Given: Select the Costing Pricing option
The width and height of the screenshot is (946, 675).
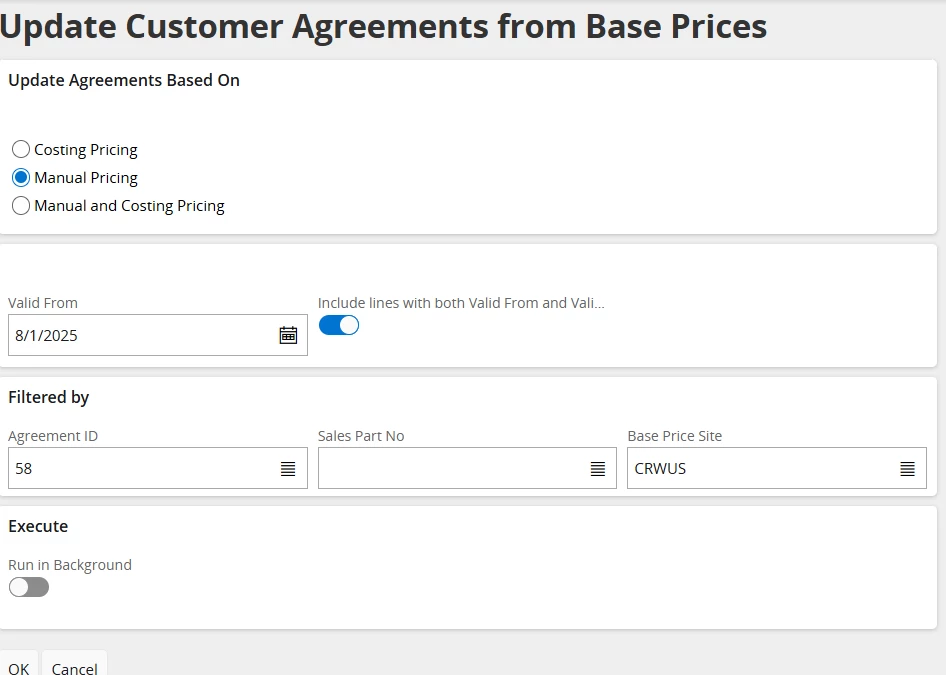Looking at the screenshot, I should tap(21, 150).
